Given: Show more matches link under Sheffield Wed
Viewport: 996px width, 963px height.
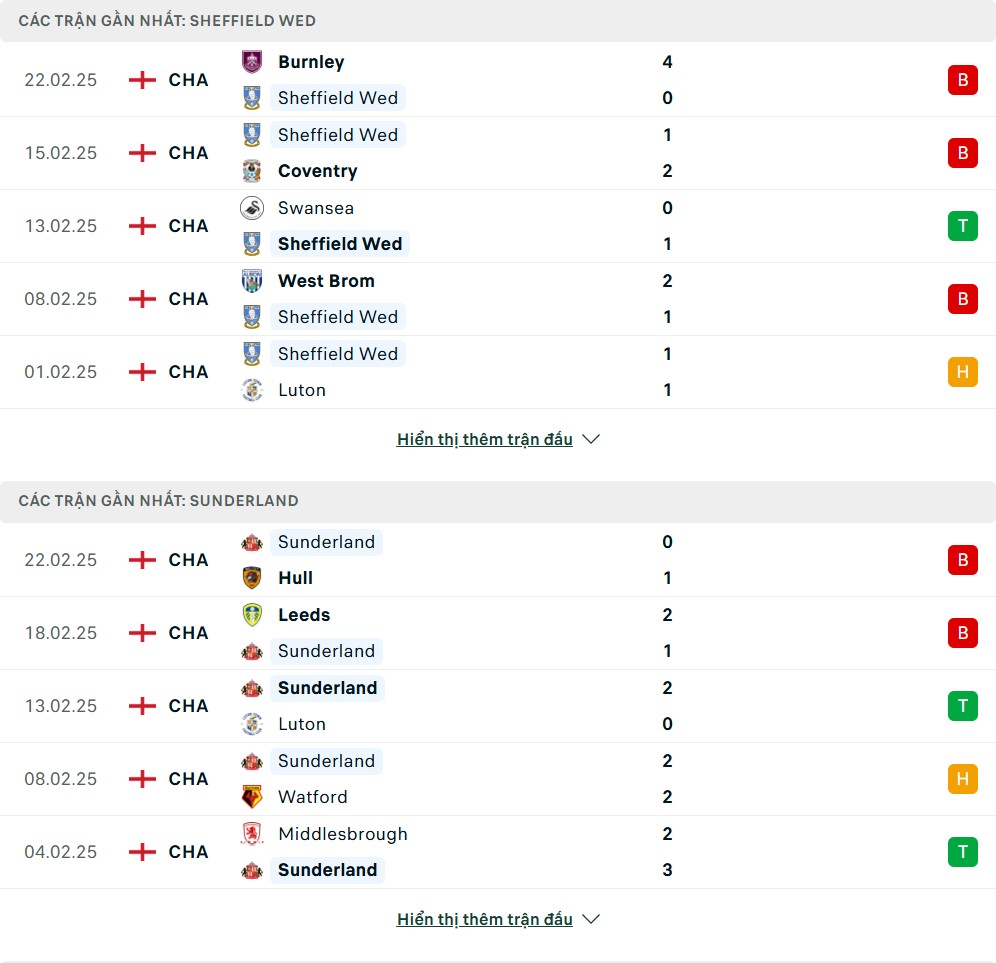Looking at the screenshot, I should (484, 439).
